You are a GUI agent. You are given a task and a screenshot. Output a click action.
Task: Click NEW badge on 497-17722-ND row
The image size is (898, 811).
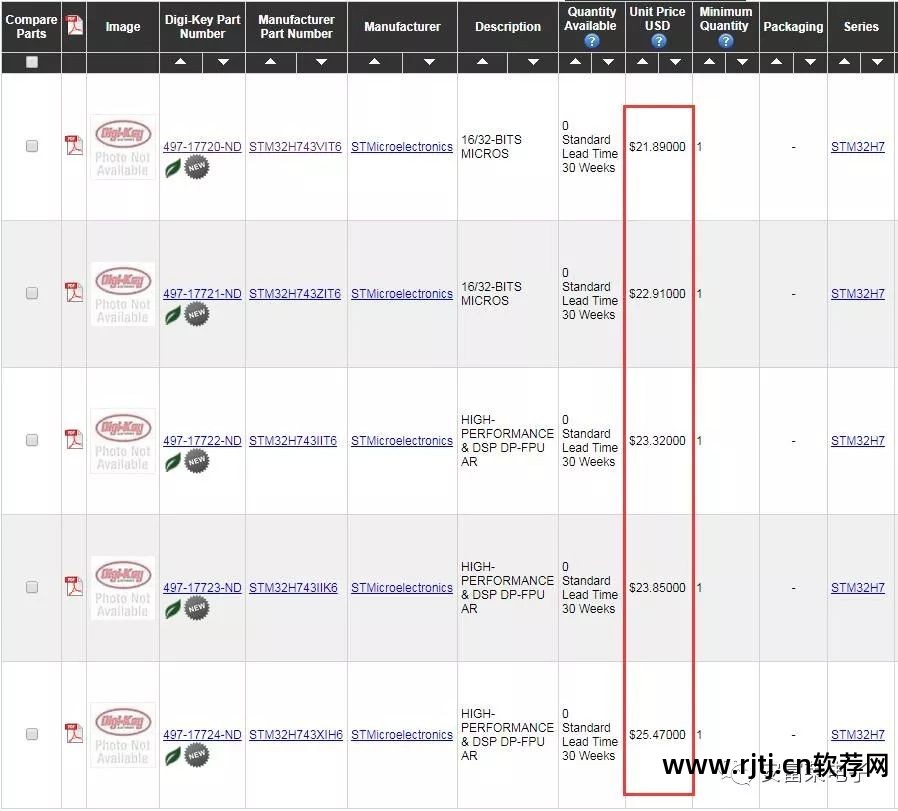pos(196,461)
